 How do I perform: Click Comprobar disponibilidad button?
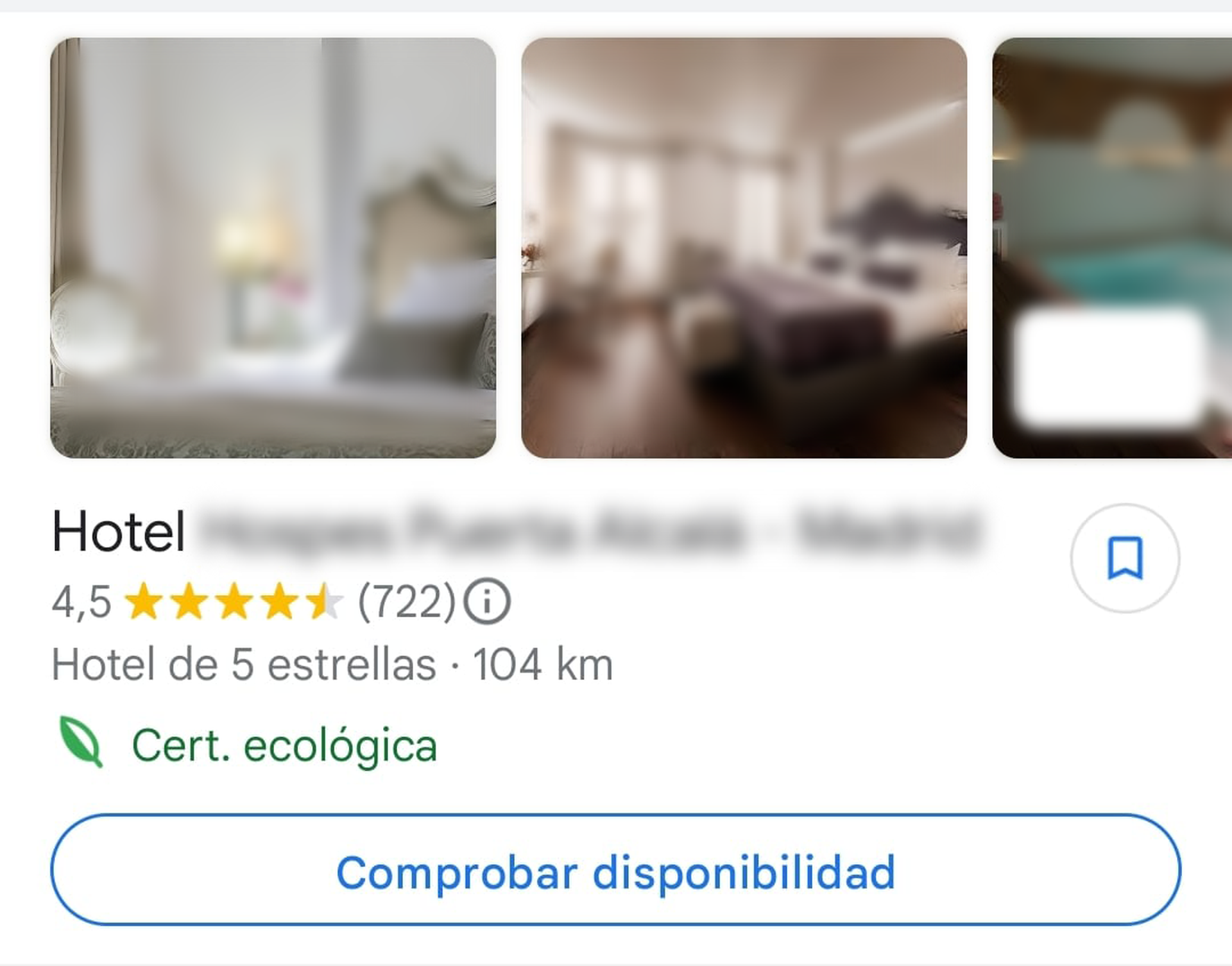pyautogui.click(x=615, y=870)
